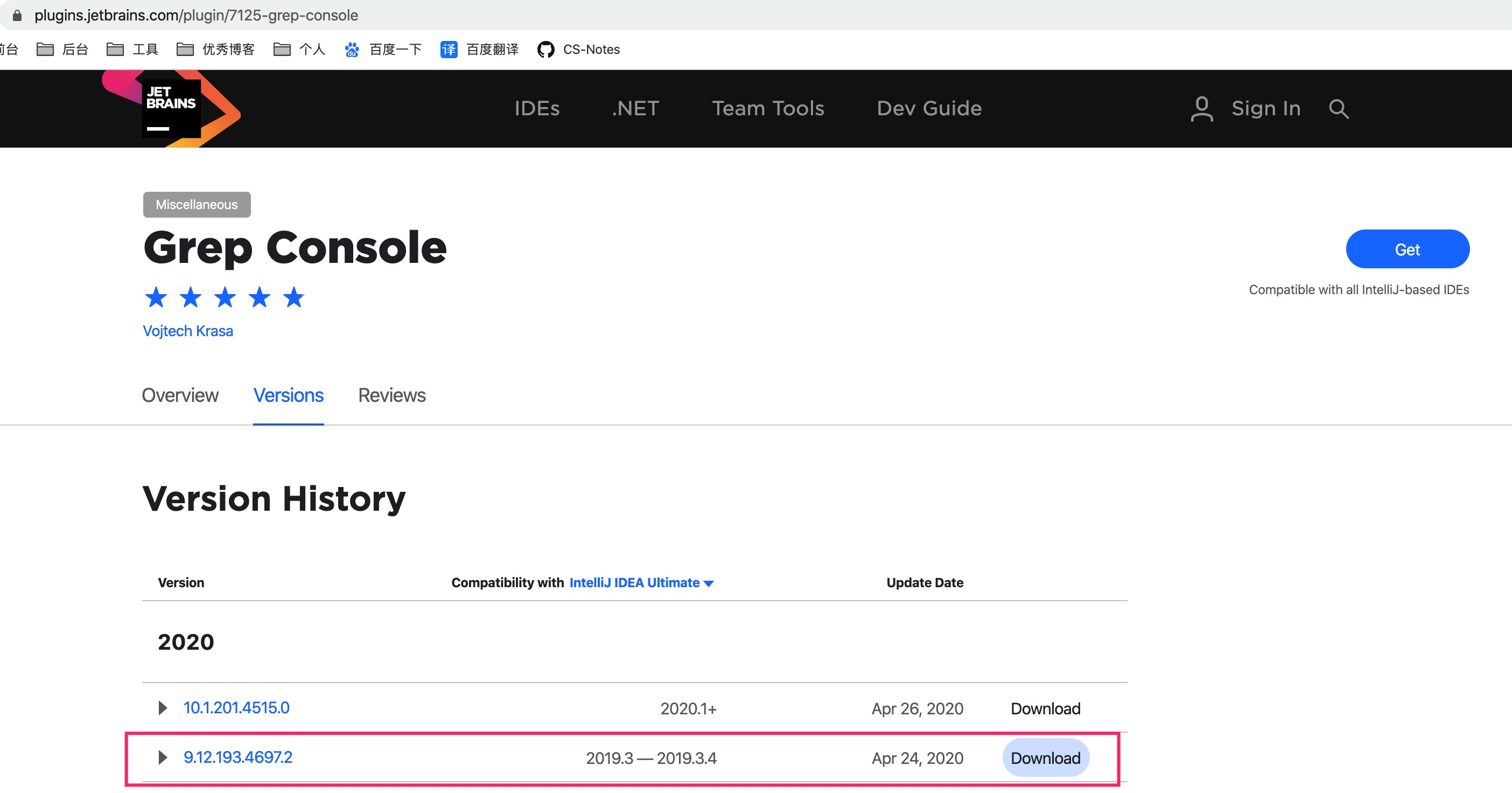Open author Vojtech Krasa's page
The width and height of the screenshot is (1512, 793).
(188, 331)
